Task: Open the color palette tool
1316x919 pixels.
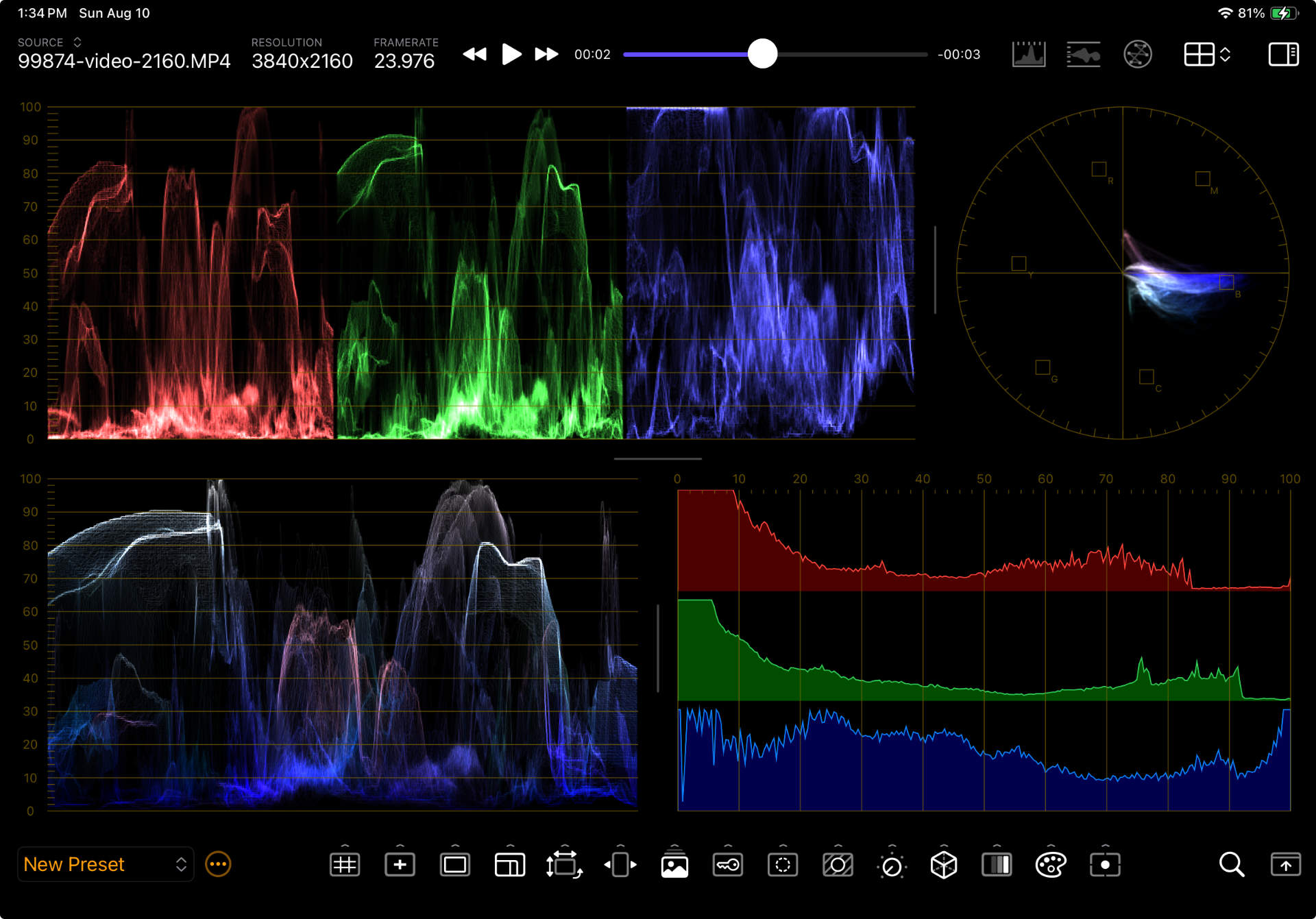Action: tap(1050, 865)
